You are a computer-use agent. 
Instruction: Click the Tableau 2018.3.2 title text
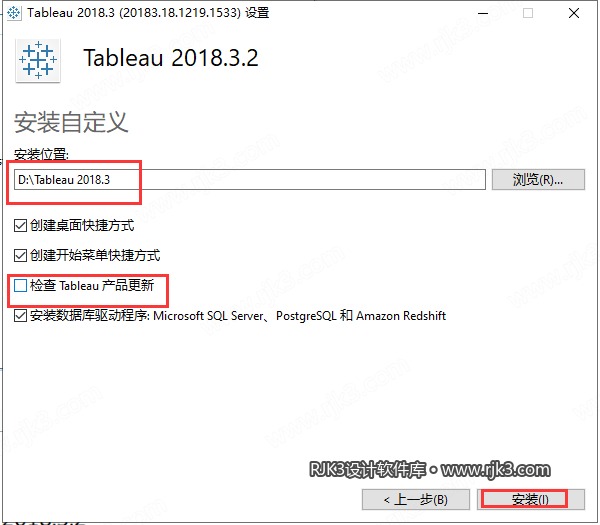(171, 58)
